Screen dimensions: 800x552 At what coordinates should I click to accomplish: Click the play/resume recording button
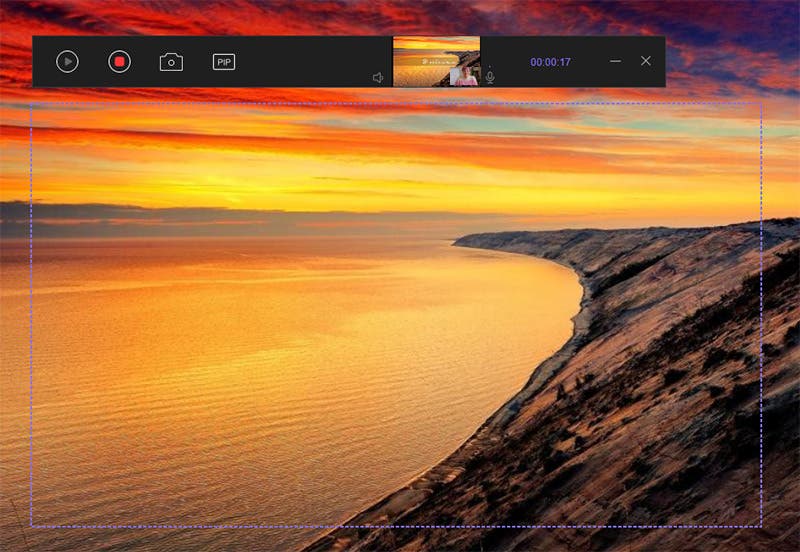click(x=67, y=62)
